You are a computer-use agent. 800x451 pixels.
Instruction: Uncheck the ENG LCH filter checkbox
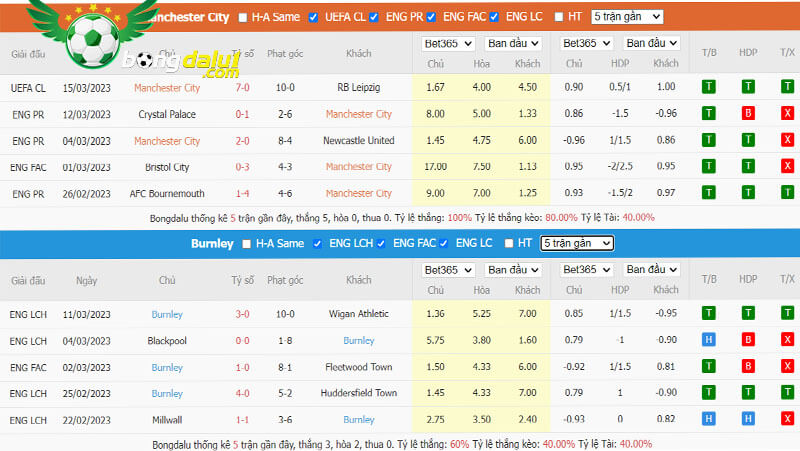317,244
